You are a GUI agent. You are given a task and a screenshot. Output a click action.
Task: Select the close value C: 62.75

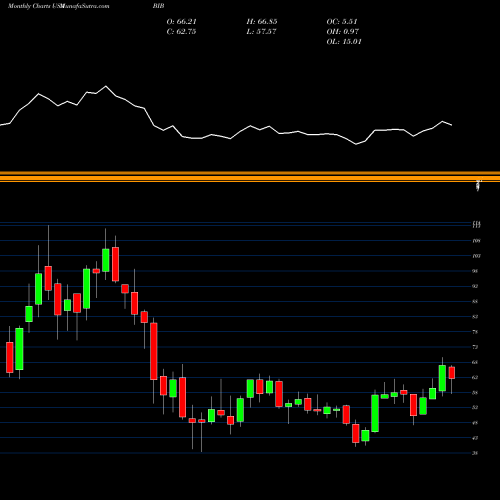[x=181, y=32]
